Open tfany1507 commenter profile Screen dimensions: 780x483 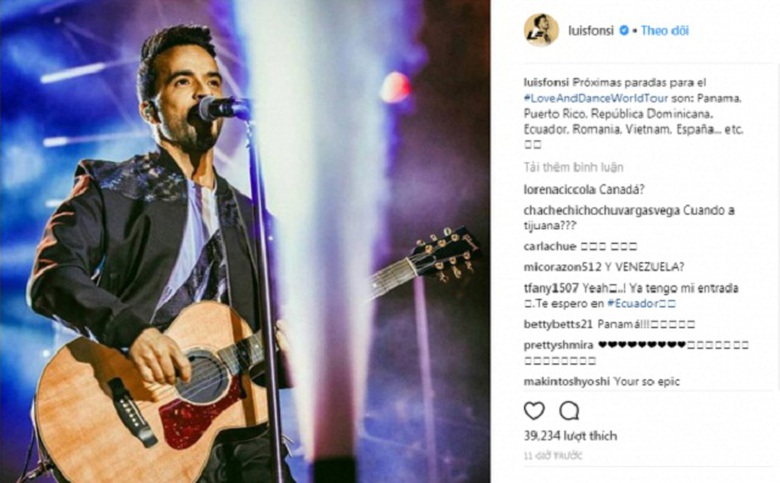(551, 288)
